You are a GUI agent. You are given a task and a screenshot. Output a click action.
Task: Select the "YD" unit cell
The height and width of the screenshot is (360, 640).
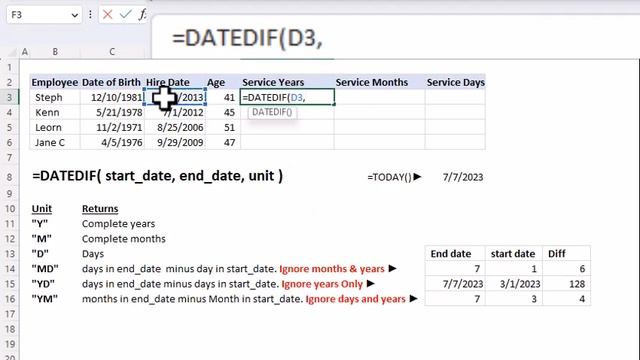coord(43,284)
